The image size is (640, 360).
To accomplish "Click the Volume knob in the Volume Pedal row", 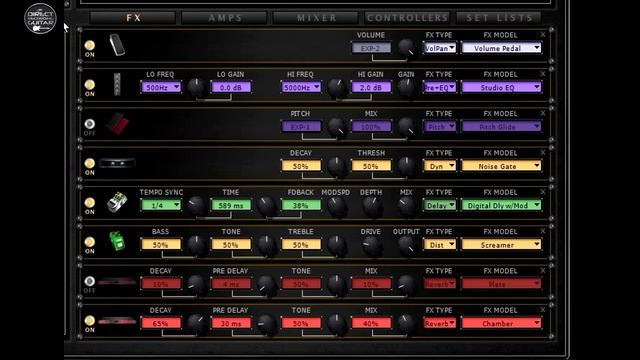I will coord(406,47).
